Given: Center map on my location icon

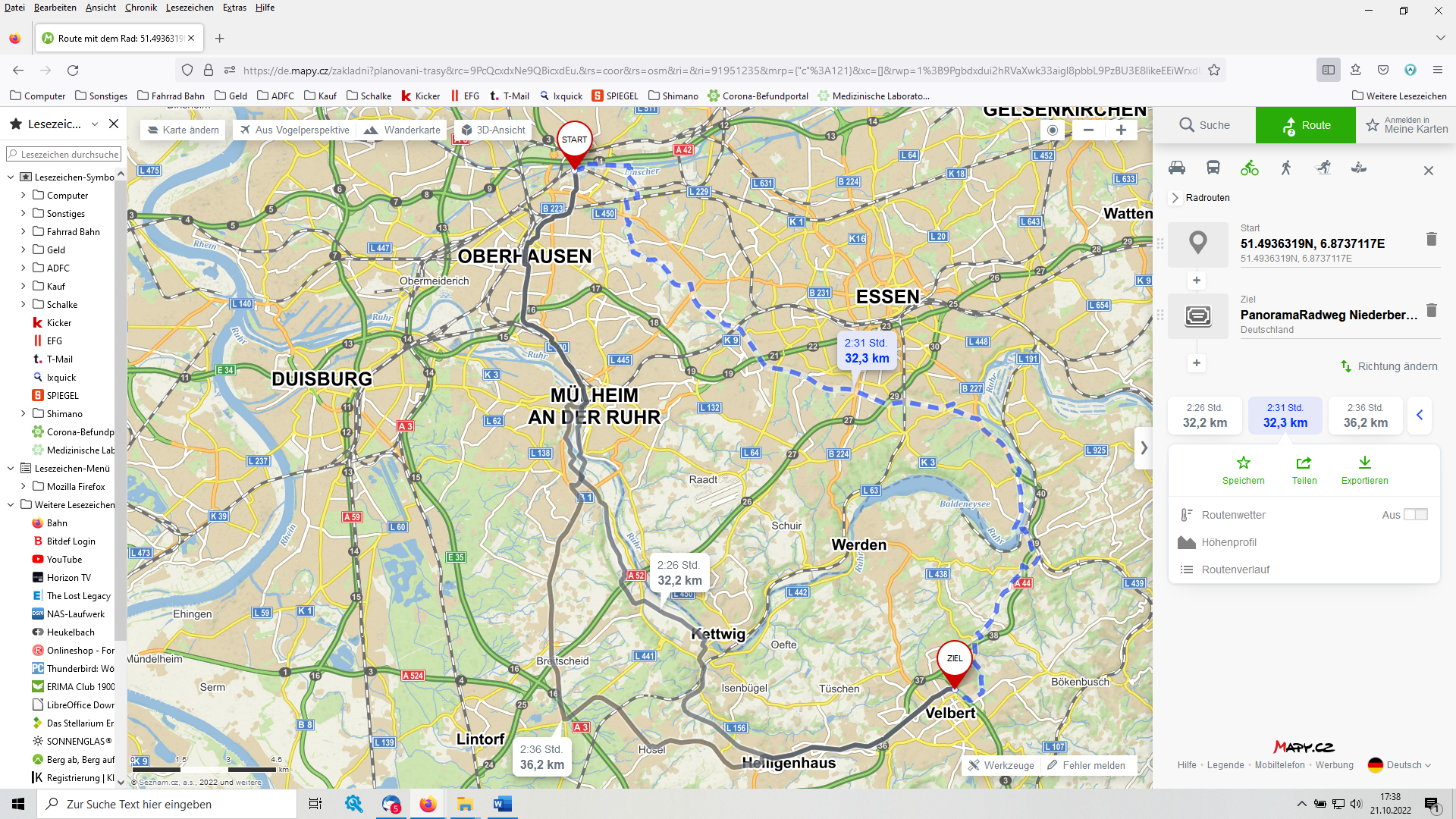Looking at the screenshot, I should click(x=1053, y=130).
